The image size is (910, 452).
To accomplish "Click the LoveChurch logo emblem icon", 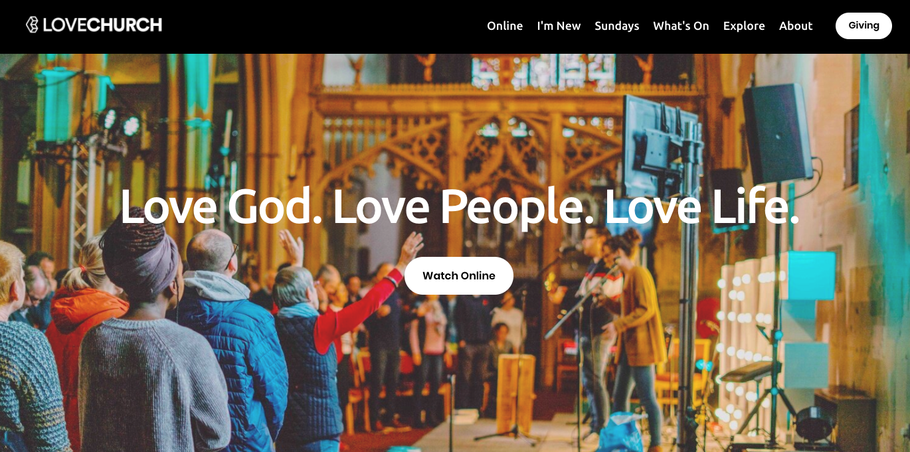I will pyautogui.click(x=32, y=25).
